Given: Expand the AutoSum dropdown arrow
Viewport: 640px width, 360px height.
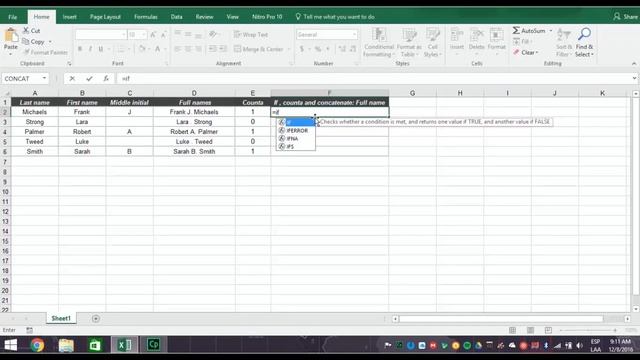Looking at the screenshot, I should point(551,31).
